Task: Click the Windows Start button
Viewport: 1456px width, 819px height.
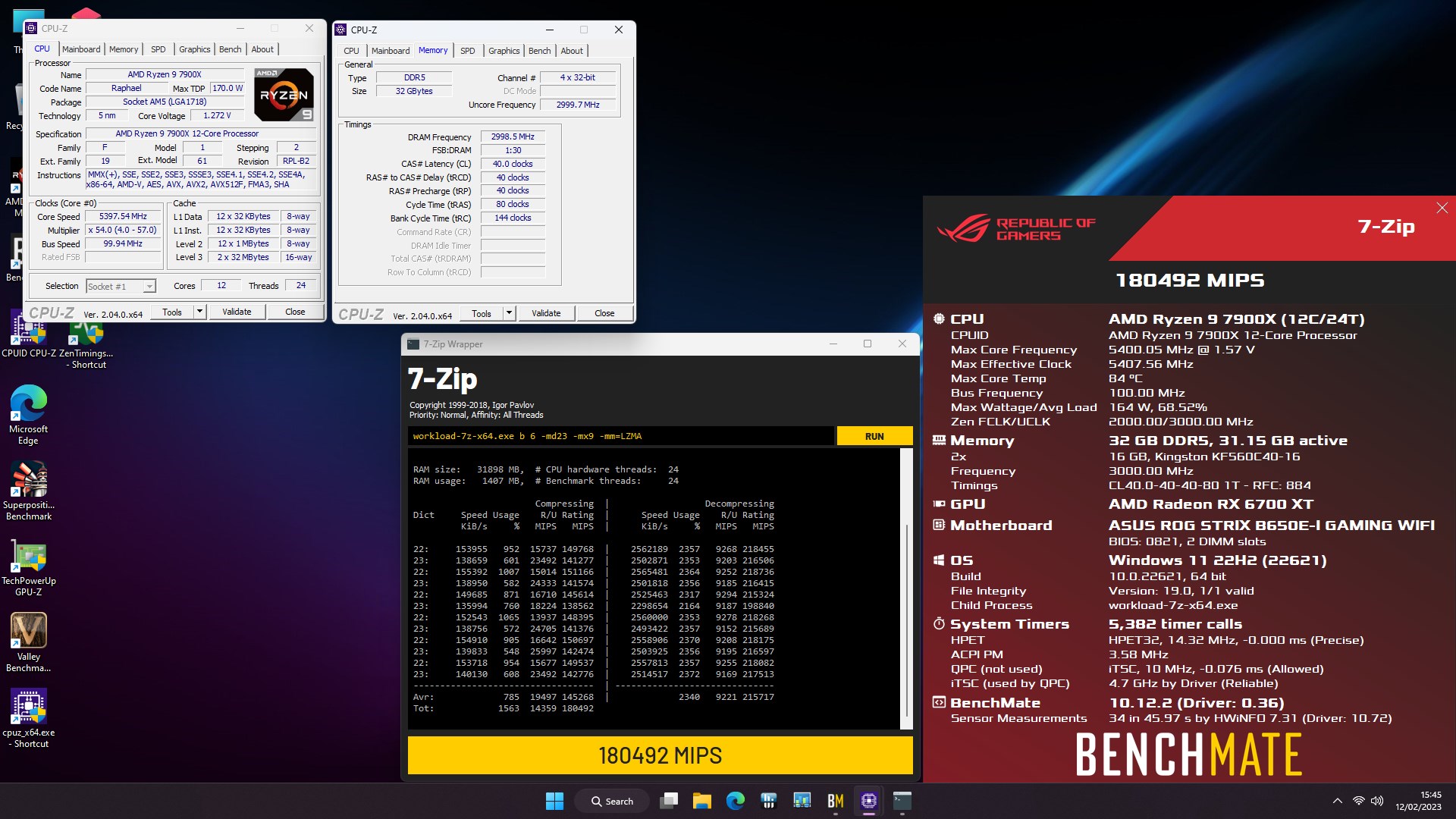Action: tap(554, 801)
